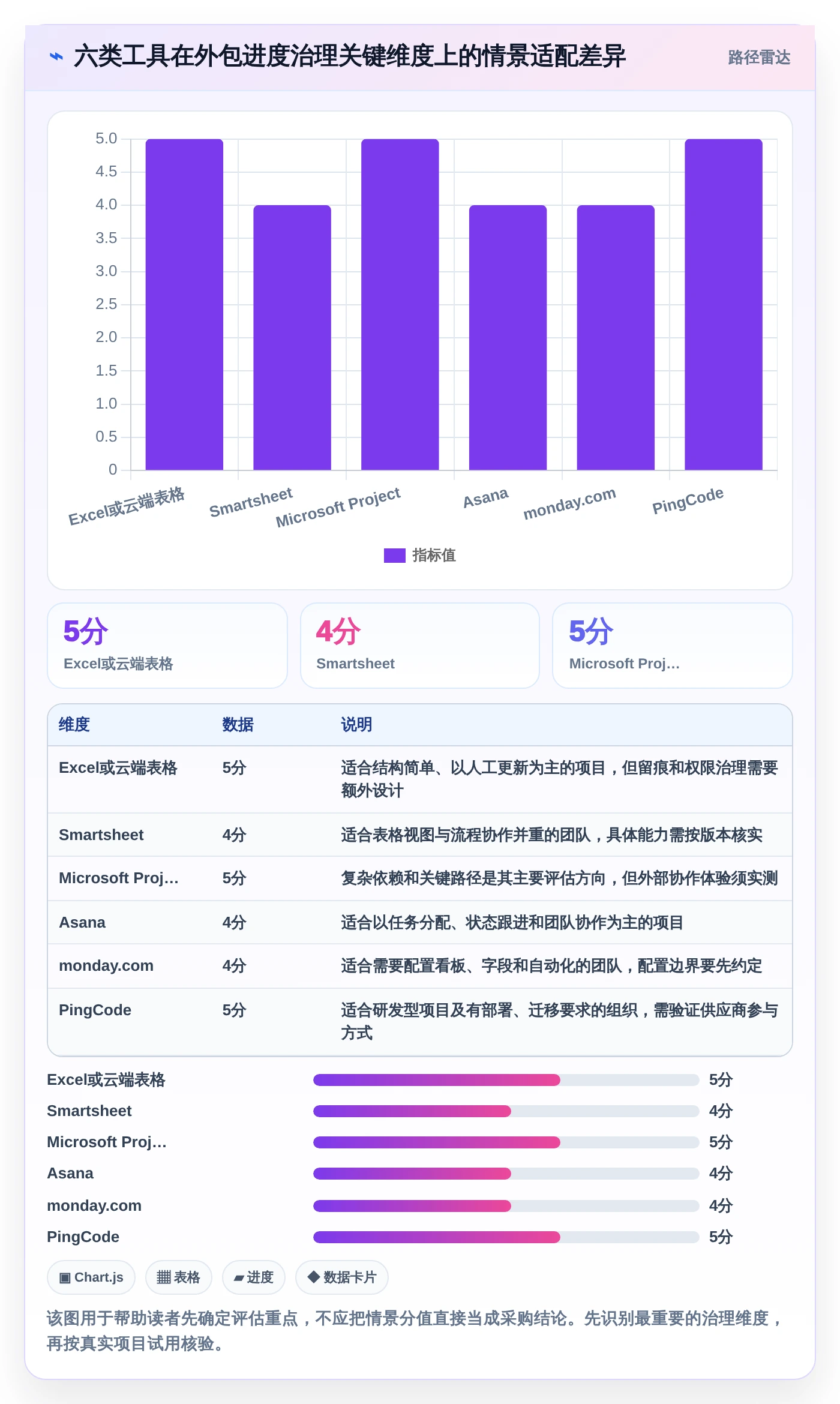This screenshot has width=840, height=1404.
Task: Click the description starting 适合以任务分配
Action: (x=512, y=923)
